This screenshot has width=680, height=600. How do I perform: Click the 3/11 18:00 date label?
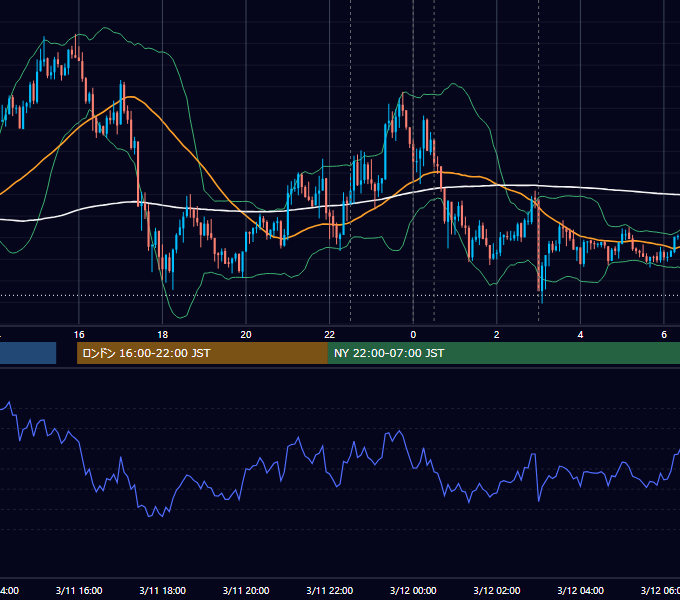(163, 590)
